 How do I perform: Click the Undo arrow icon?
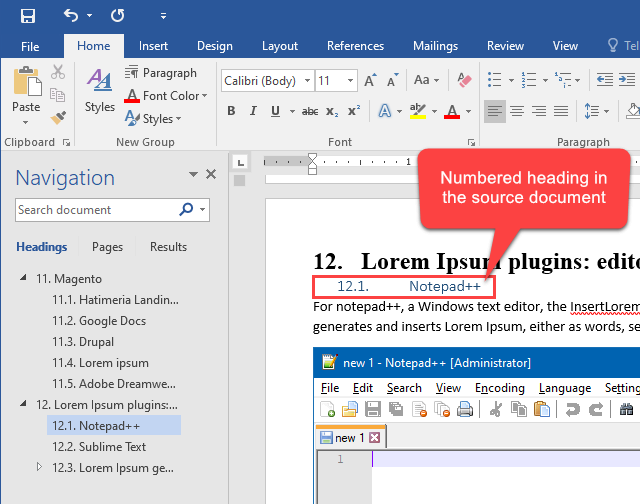click(71, 16)
